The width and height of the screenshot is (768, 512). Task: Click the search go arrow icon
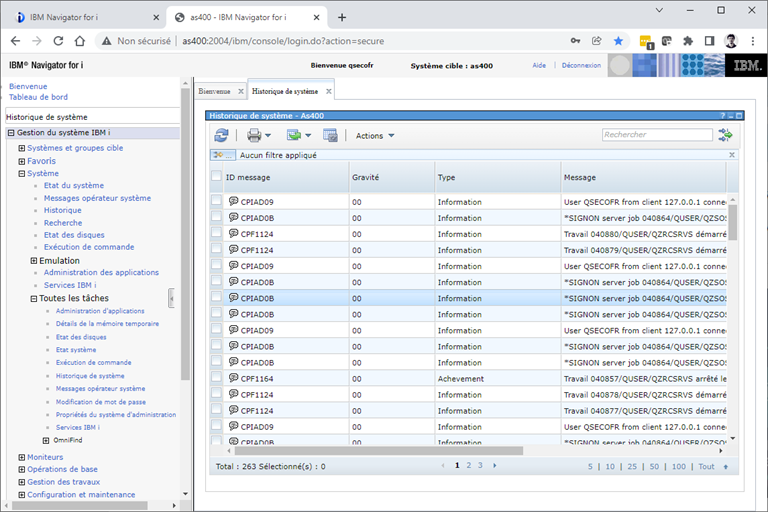coord(725,135)
